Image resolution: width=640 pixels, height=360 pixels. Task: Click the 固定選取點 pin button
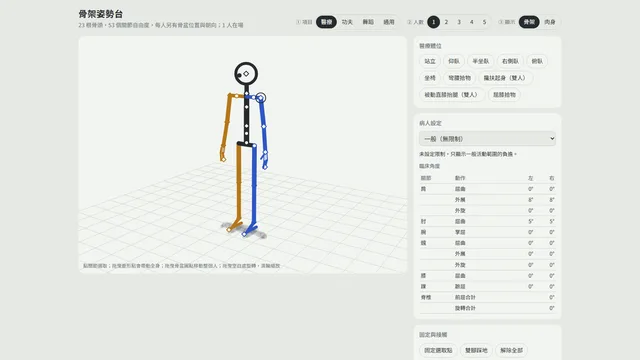[438, 350]
